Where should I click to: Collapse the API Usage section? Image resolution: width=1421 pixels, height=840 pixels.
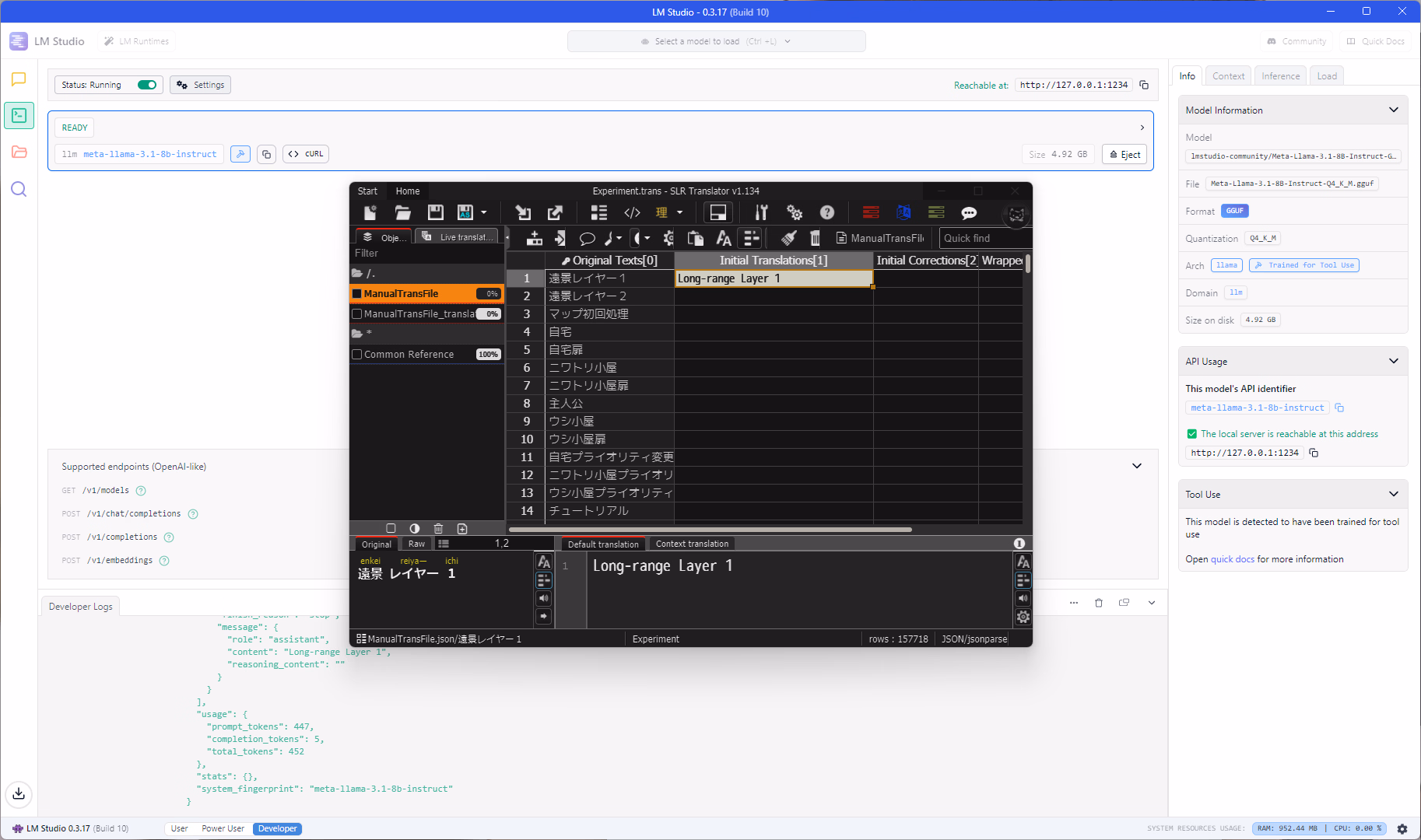click(1393, 361)
